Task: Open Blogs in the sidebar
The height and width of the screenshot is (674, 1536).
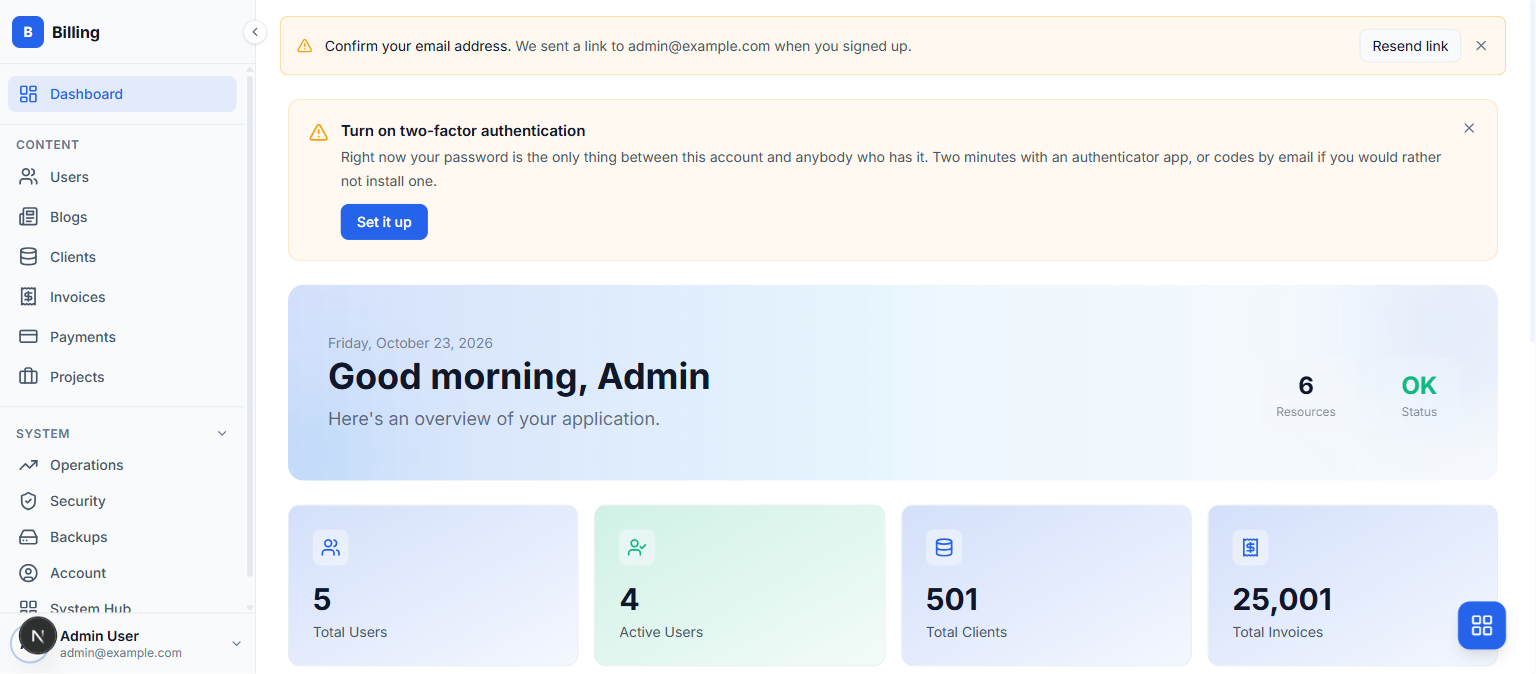Action: coord(122,217)
